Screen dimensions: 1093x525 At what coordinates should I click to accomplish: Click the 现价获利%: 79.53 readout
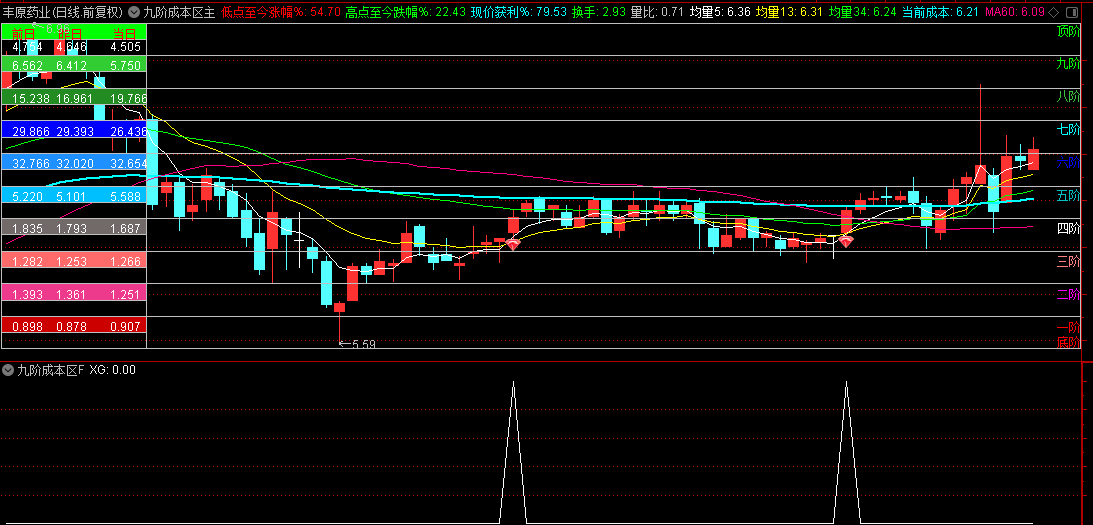(519, 12)
